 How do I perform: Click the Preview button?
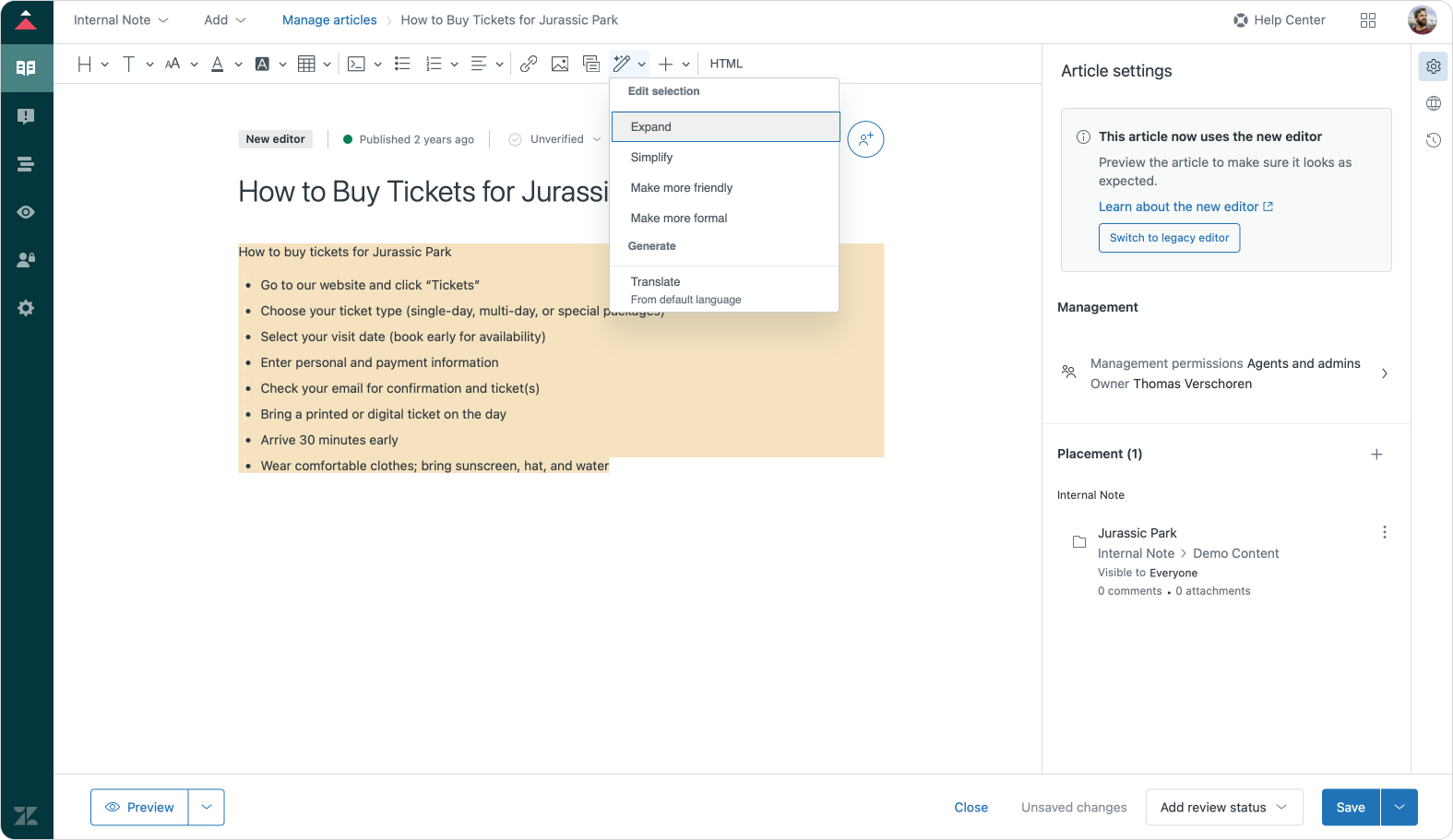(x=139, y=808)
